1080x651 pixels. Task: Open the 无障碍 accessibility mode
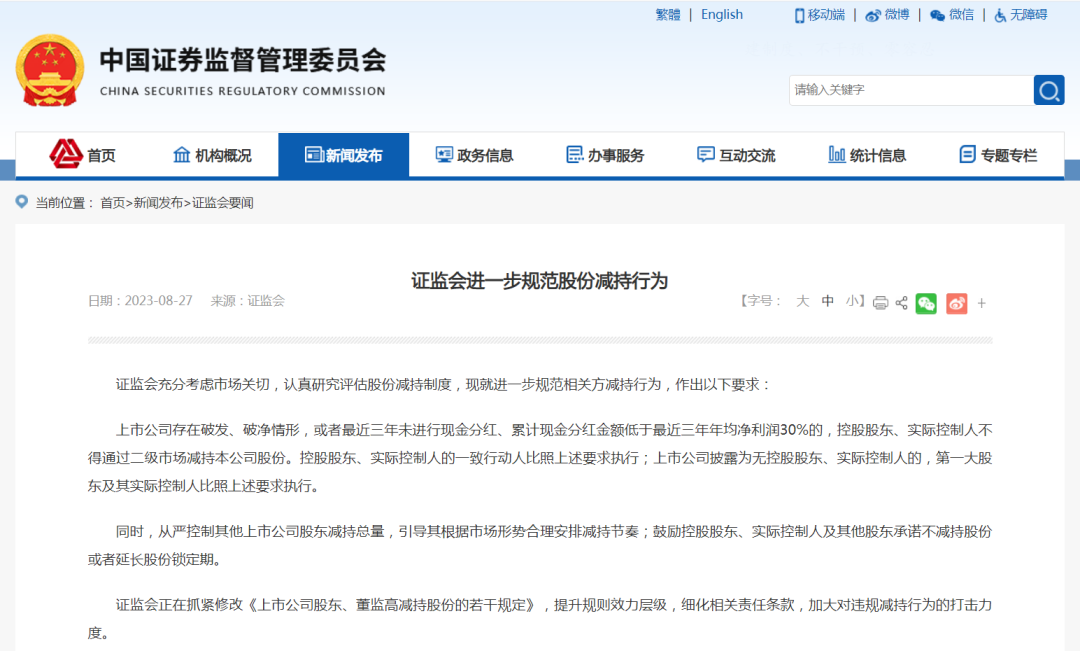click(1020, 15)
